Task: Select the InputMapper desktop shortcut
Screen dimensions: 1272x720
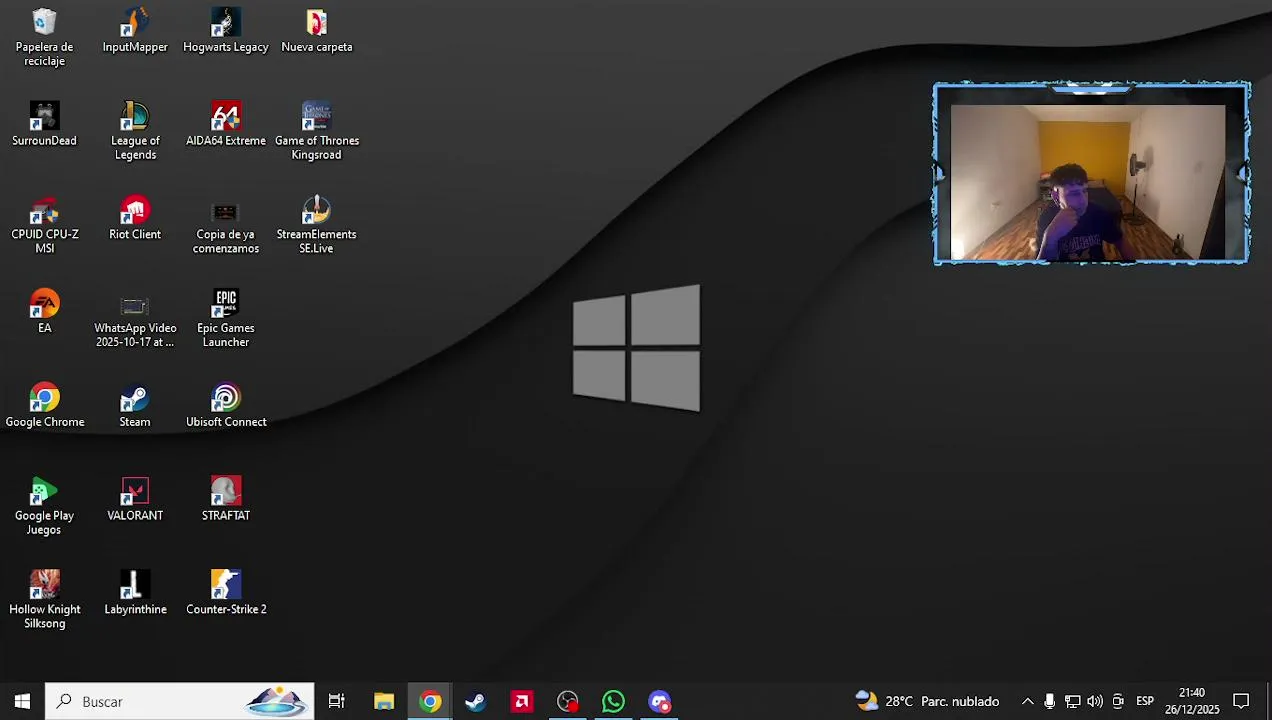Action: (135, 31)
